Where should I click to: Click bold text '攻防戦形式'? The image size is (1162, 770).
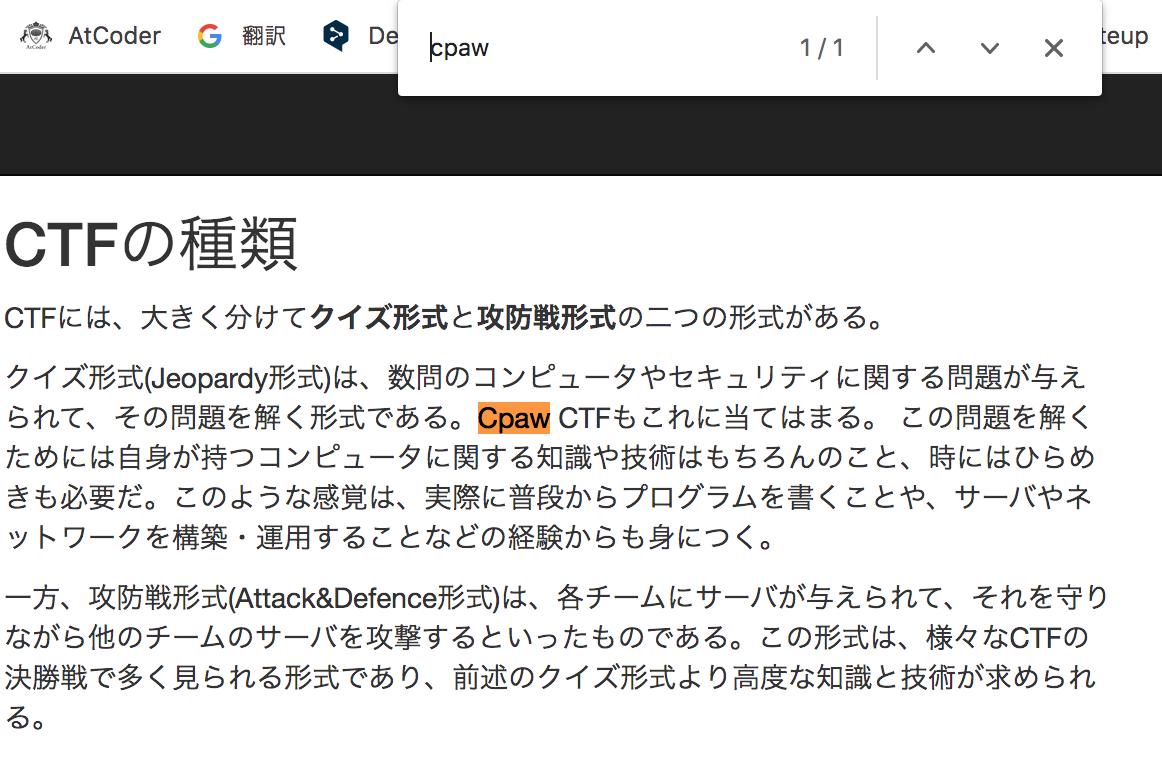tap(547, 317)
